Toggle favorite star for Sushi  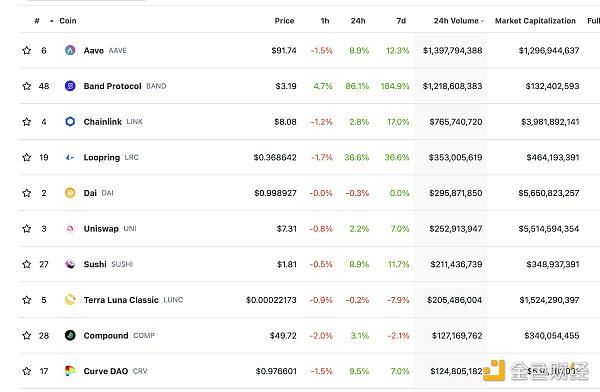(26, 264)
